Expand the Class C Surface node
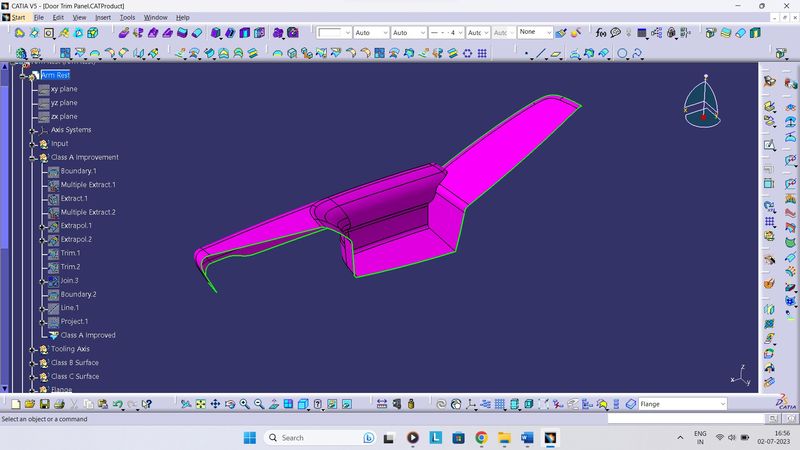Image resolution: width=800 pixels, height=450 pixels. (x=33, y=378)
